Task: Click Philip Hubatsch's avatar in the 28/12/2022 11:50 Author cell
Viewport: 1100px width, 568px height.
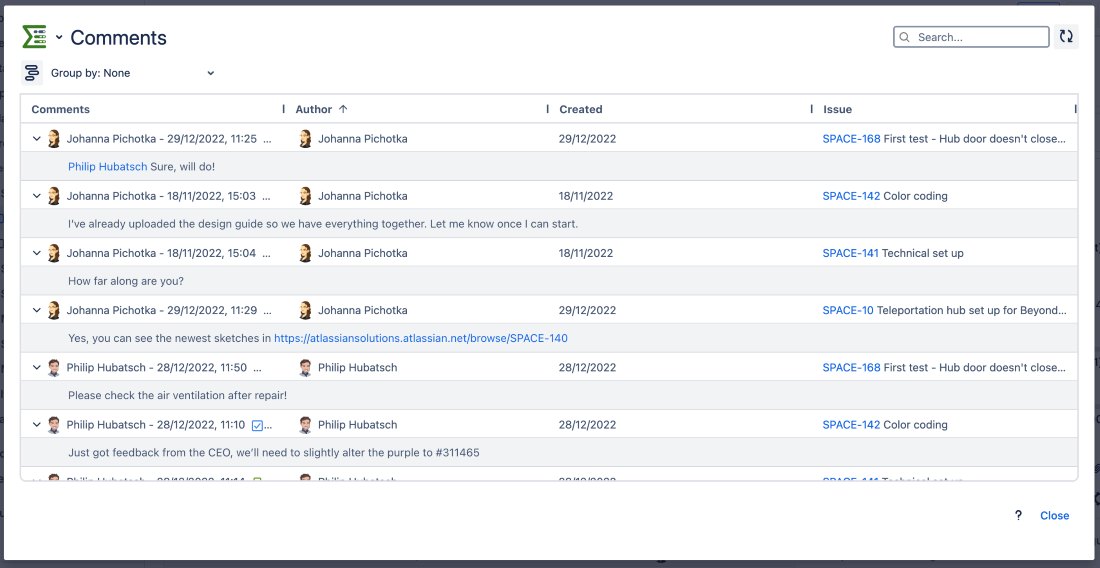Action: tap(305, 368)
